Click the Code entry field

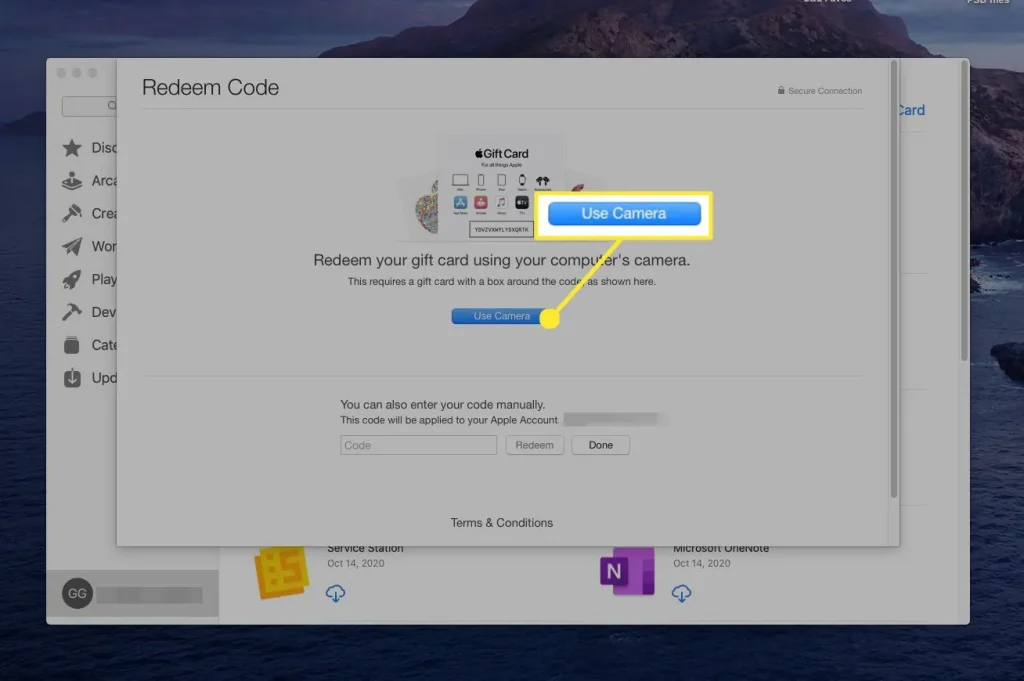pos(418,445)
